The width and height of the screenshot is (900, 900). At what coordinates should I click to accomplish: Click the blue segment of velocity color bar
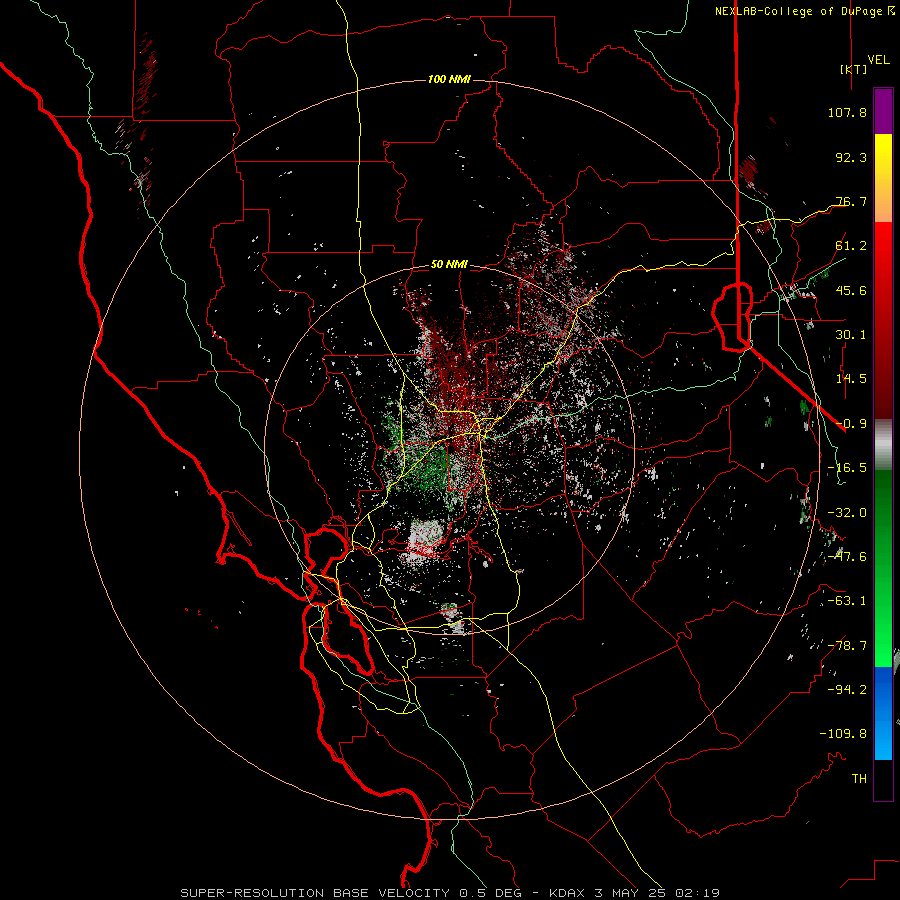coord(883,713)
